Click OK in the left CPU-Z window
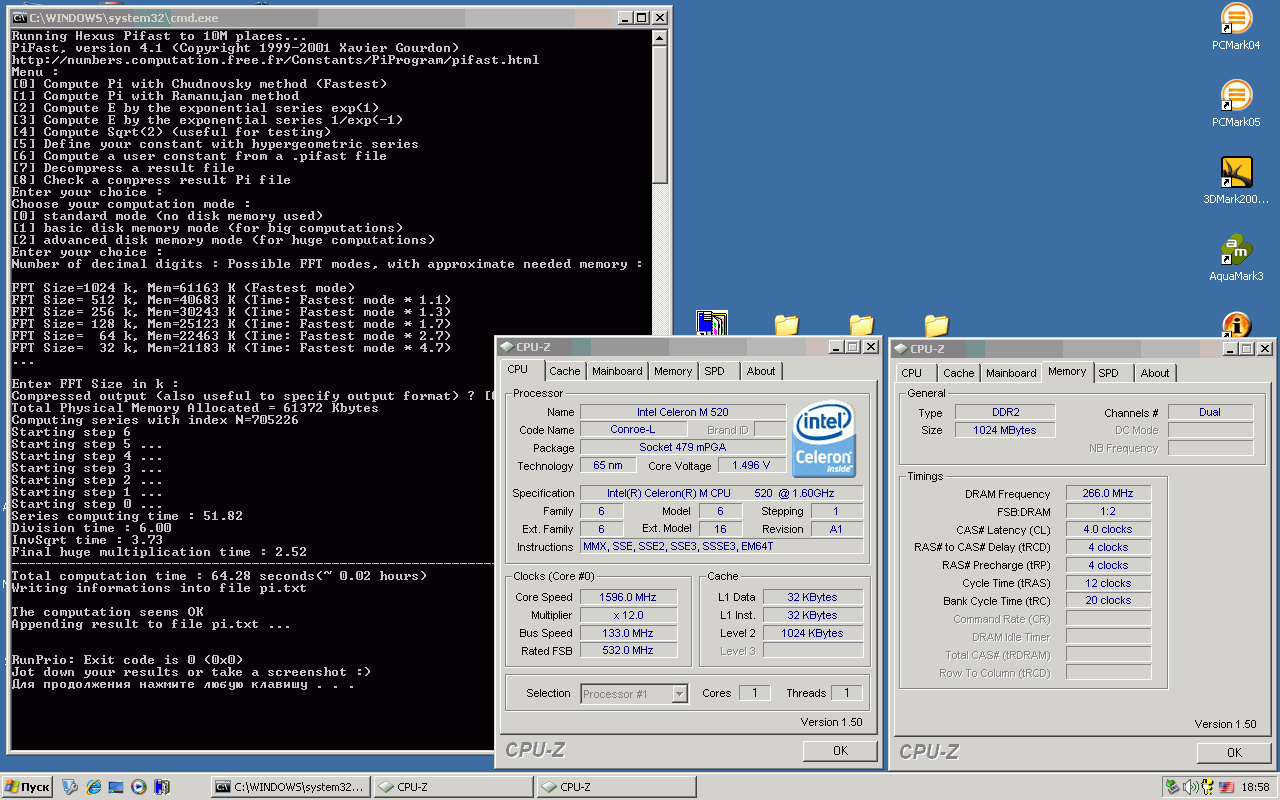1280x800 pixels. click(x=840, y=750)
